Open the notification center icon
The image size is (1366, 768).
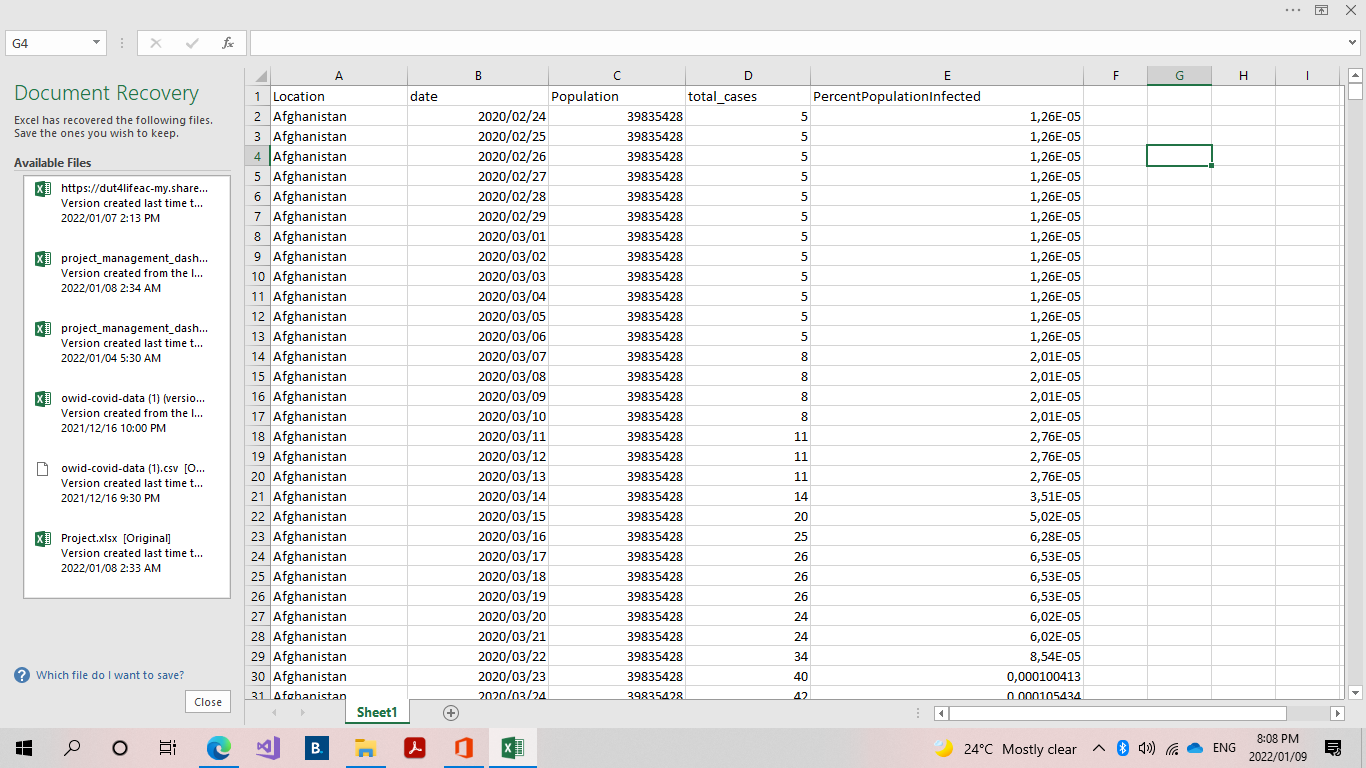point(1332,748)
